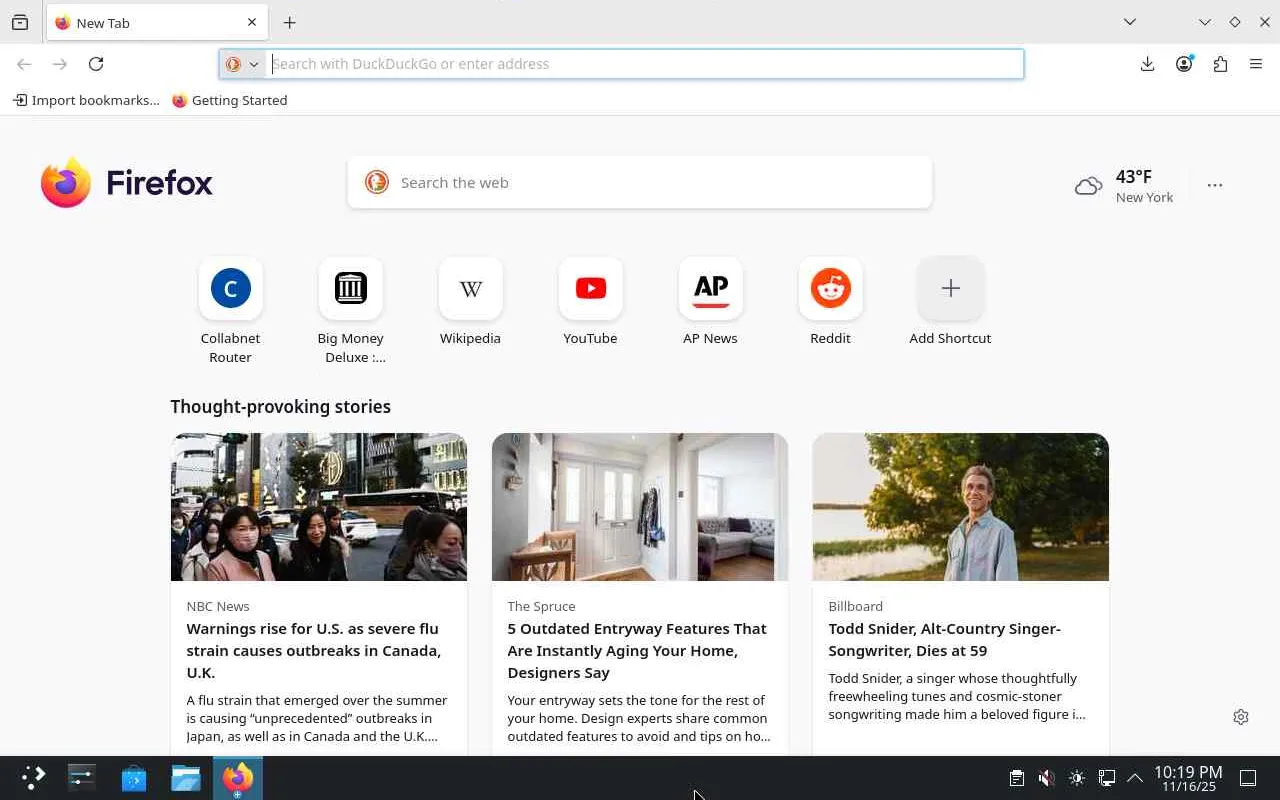Open a new tab with the plus button
The width and height of the screenshot is (1280, 800).
pos(289,22)
